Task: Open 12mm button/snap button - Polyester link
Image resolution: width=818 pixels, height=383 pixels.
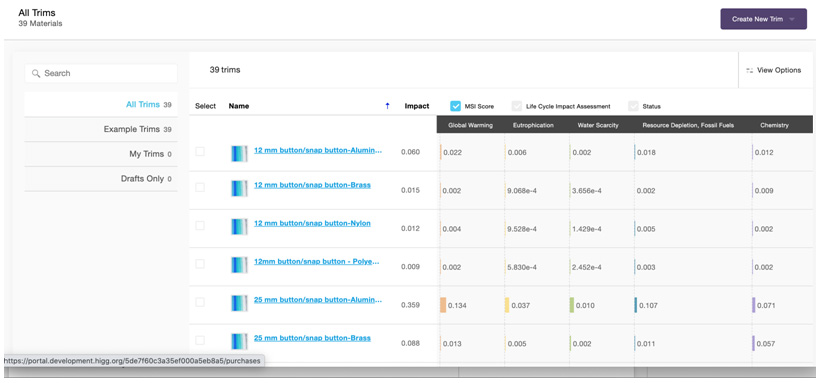Action: click(x=316, y=261)
